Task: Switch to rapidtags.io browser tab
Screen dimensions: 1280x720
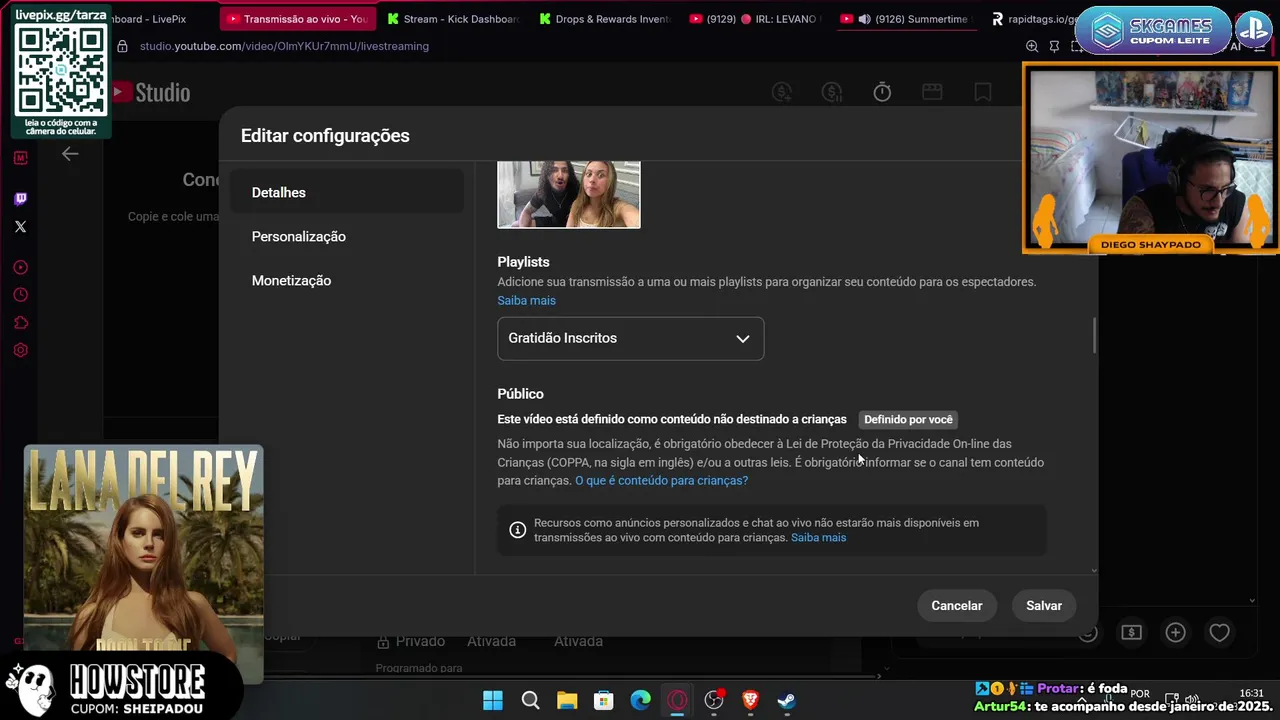Action: (1035, 19)
